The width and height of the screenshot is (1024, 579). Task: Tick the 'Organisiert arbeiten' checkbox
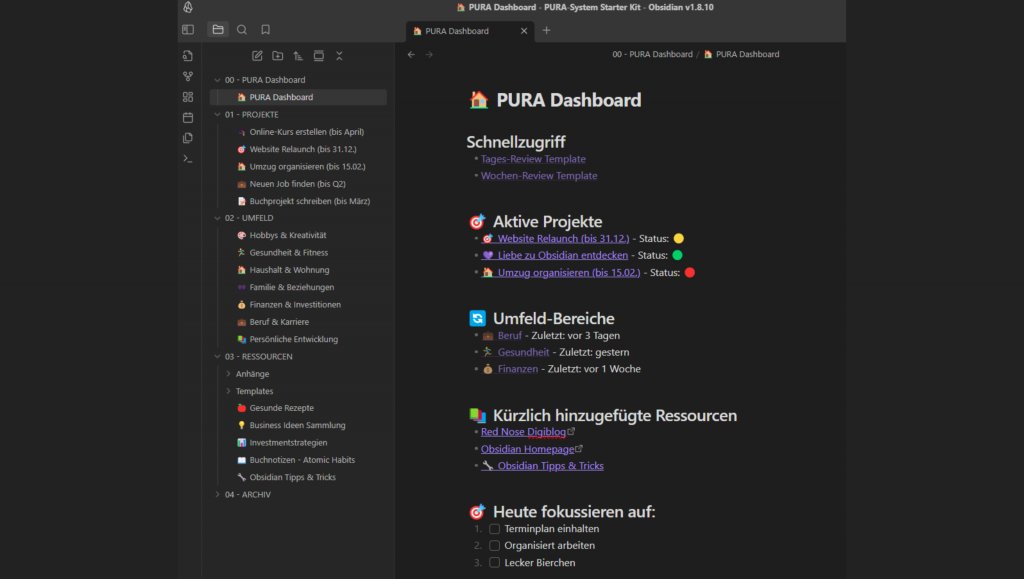coord(494,546)
